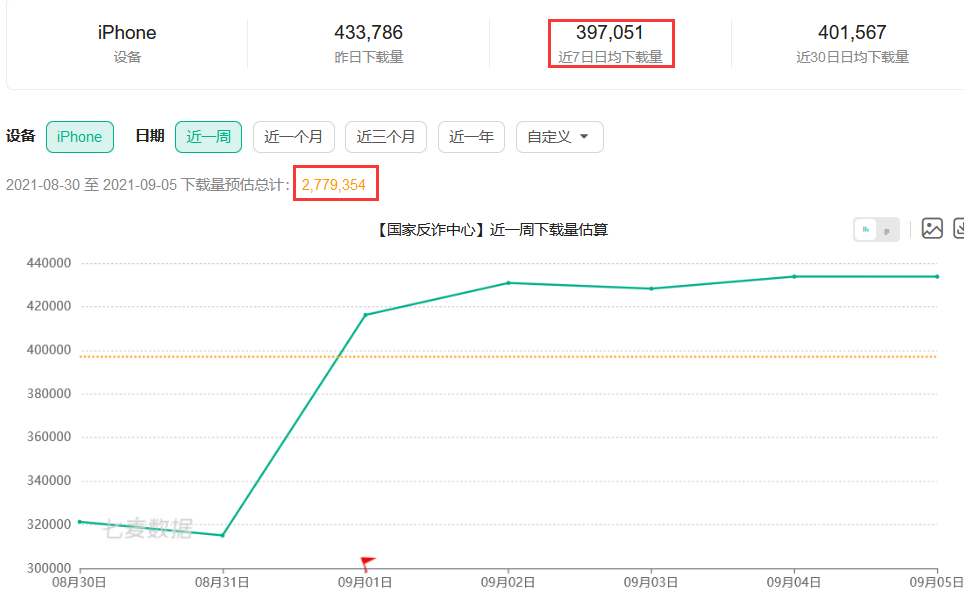
Task: Click the 397,051 seven-day average value
Action: click(610, 32)
